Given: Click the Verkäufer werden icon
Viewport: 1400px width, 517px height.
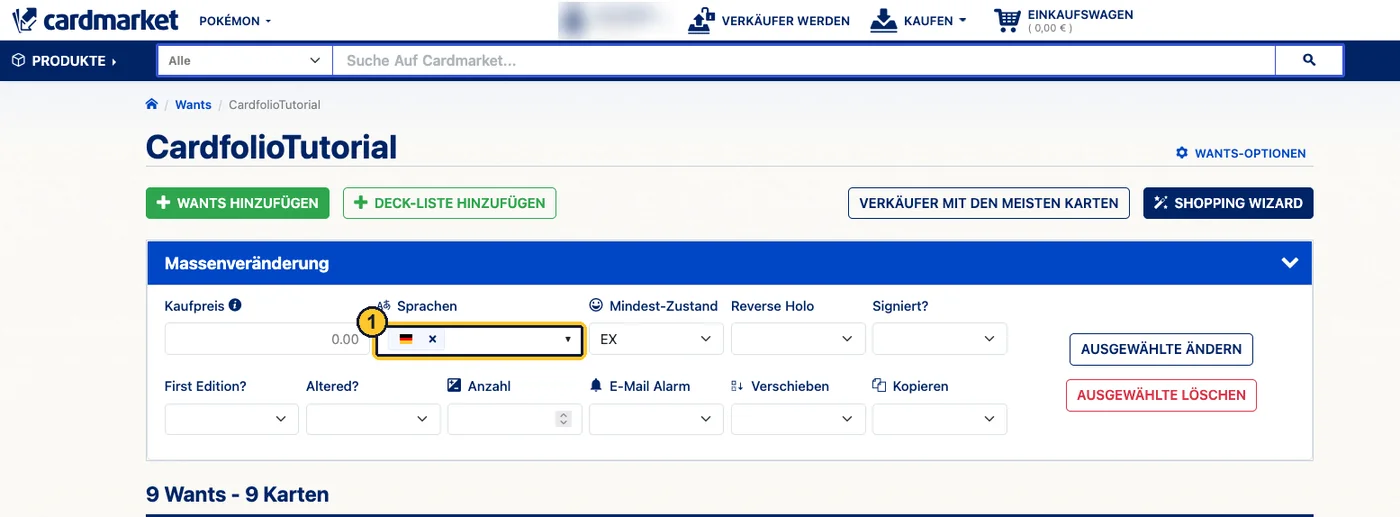Looking at the screenshot, I should (x=702, y=20).
